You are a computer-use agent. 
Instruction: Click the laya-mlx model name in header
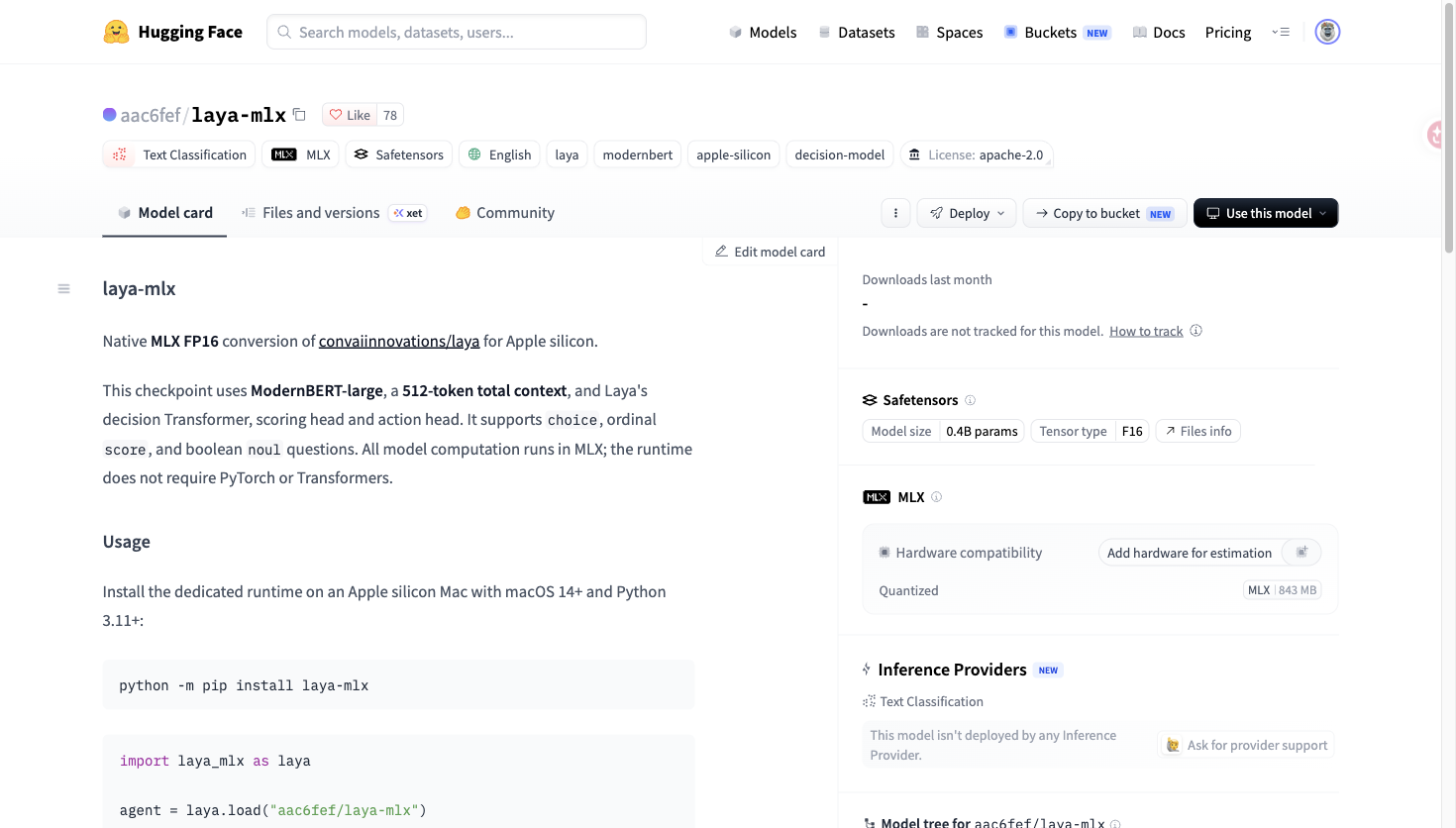(x=239, y=115)
